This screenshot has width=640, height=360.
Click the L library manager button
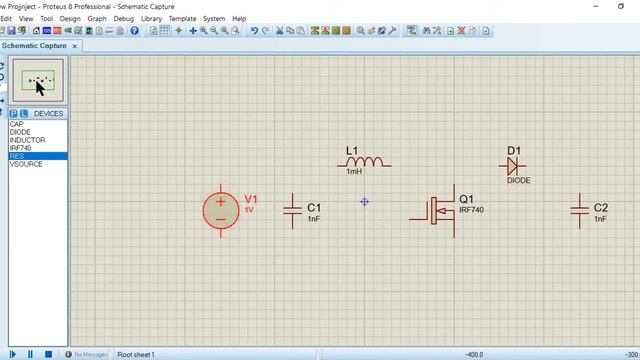[x=24, y=113]
